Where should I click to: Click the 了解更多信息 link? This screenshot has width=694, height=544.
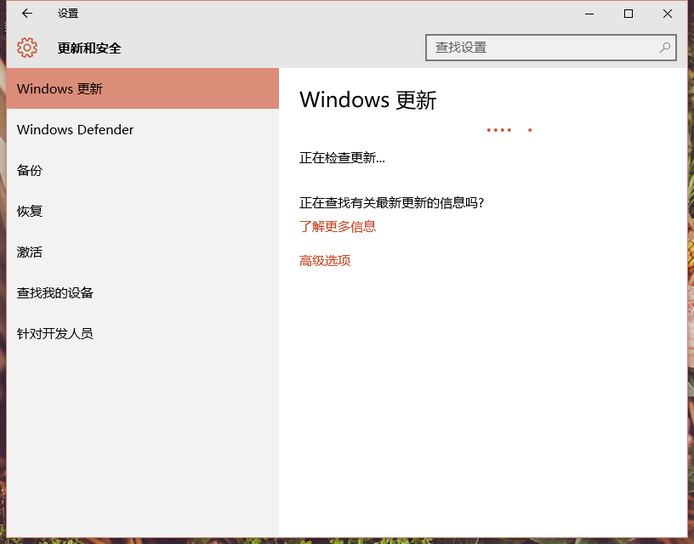338,227
